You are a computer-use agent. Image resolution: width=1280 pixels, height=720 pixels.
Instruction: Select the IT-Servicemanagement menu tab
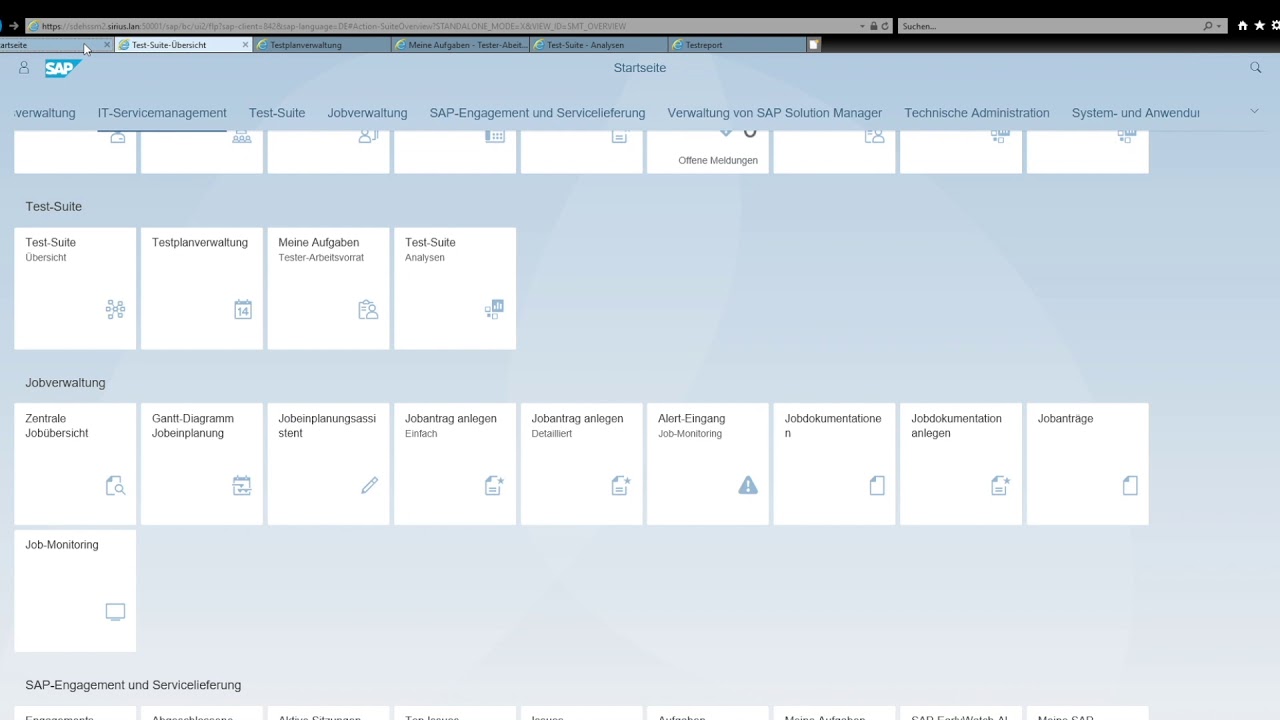pos(162,113)
